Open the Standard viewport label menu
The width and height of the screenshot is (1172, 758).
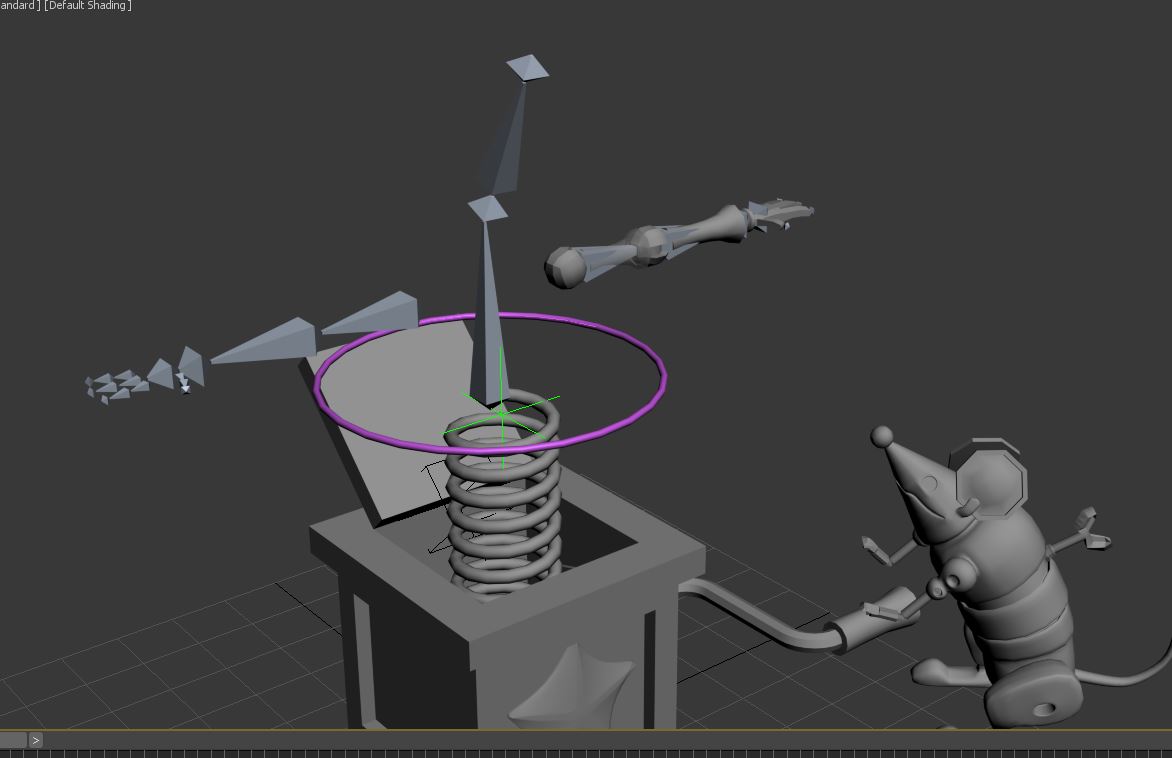click(18, 6)
